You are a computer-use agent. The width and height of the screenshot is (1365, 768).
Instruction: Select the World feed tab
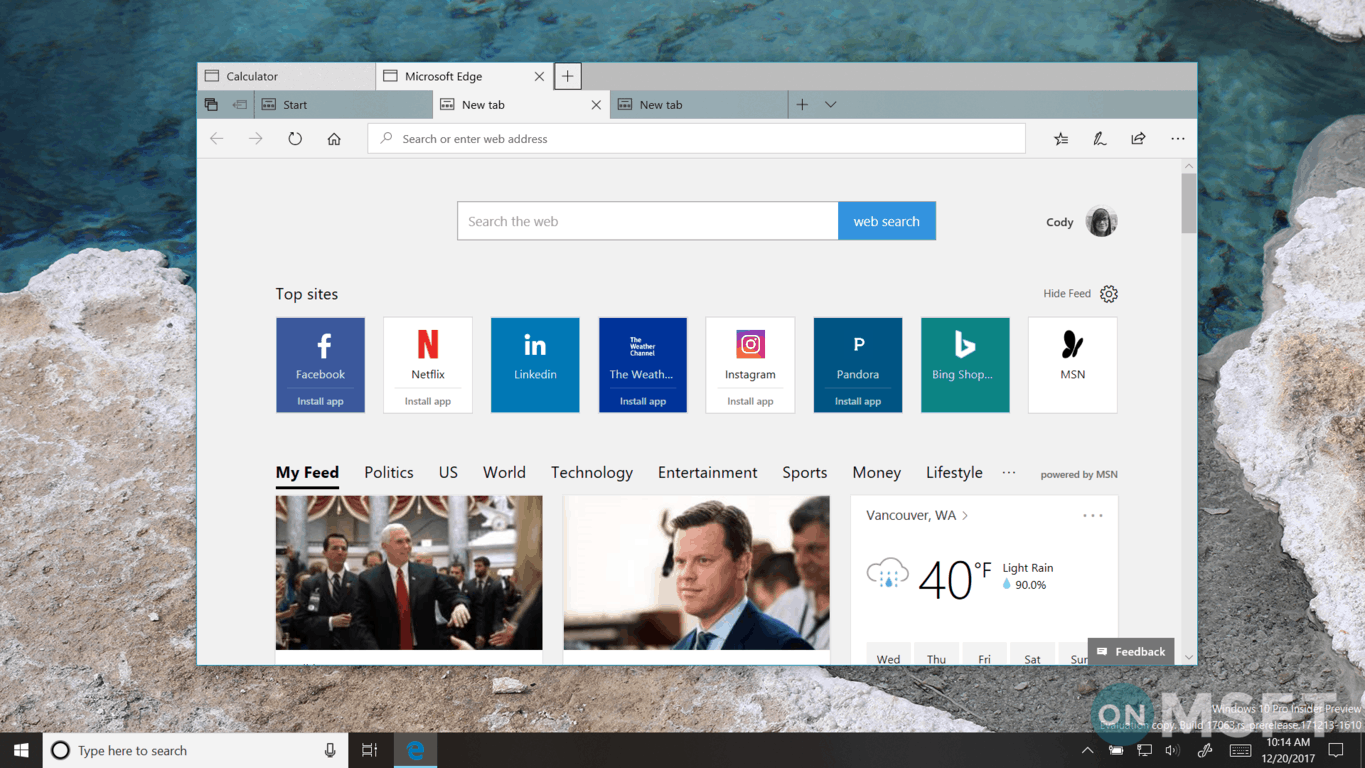(504, 473)
